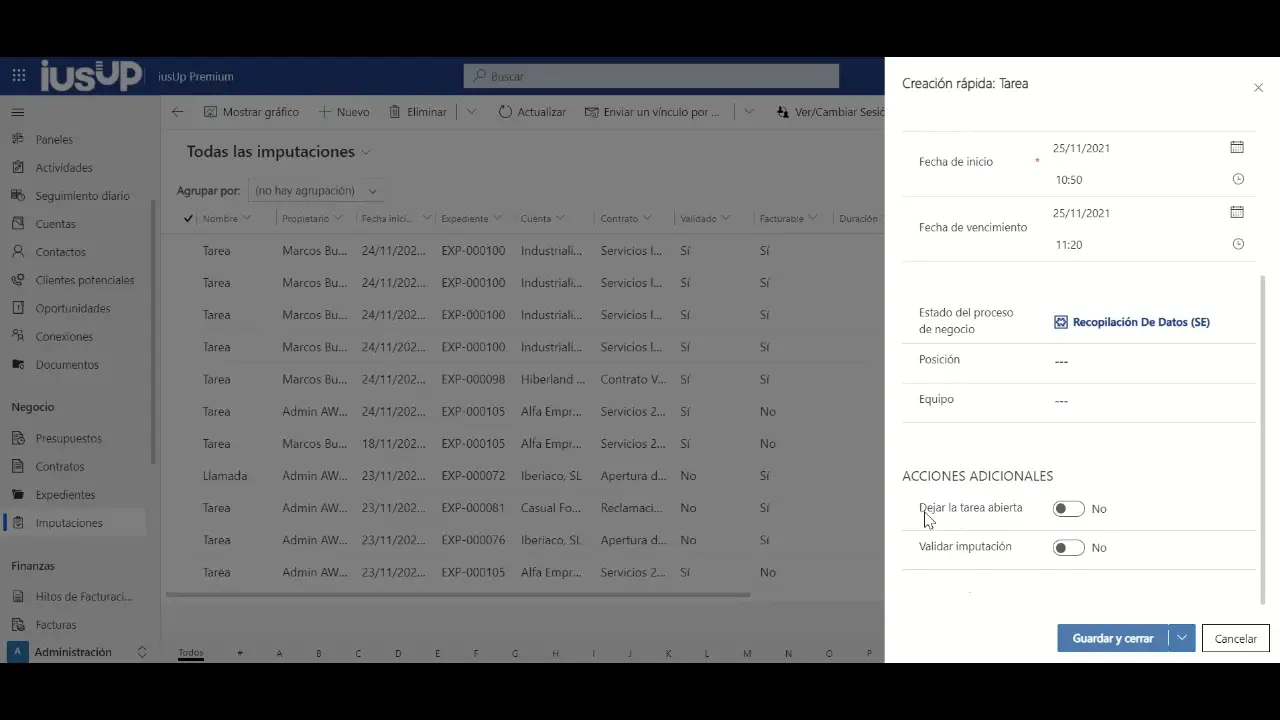The width and height of the screenshot is (1280, 720).
Task: Enable the Validar imputación toggle
Action: (1068, 548)
